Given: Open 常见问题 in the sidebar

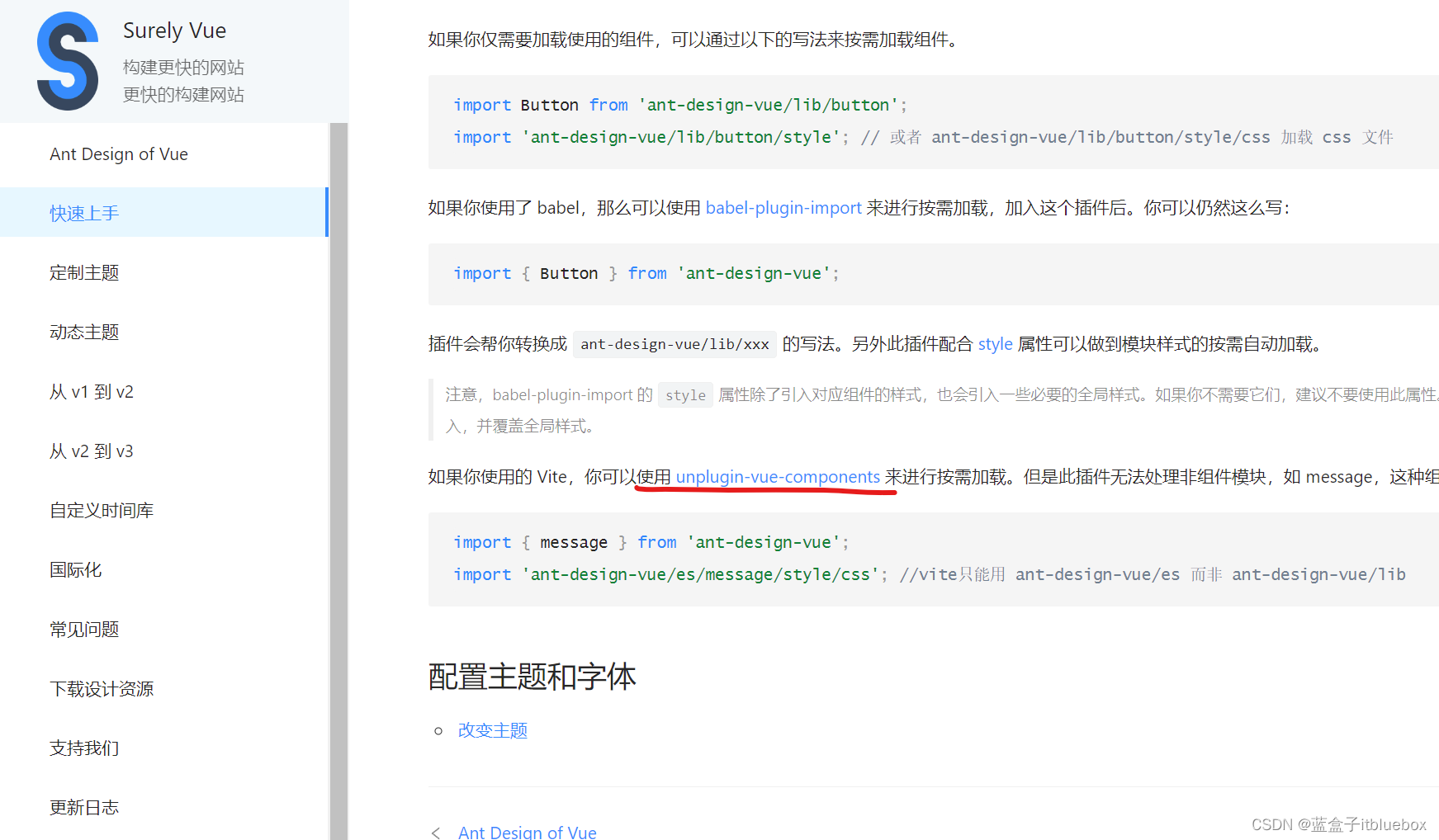Looking at the screenshot, I should pyautogui.click(x=84, y=630).
